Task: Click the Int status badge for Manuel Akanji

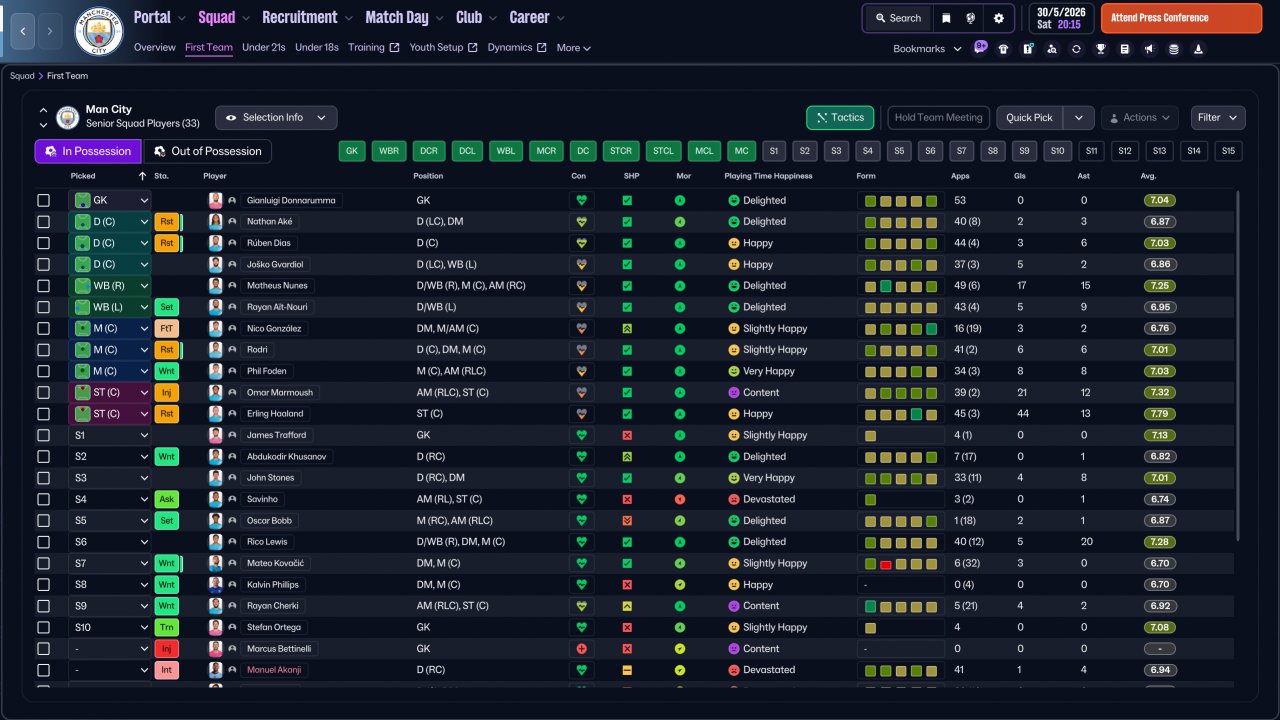Action: pyautogui.click(x=167, y=670)
